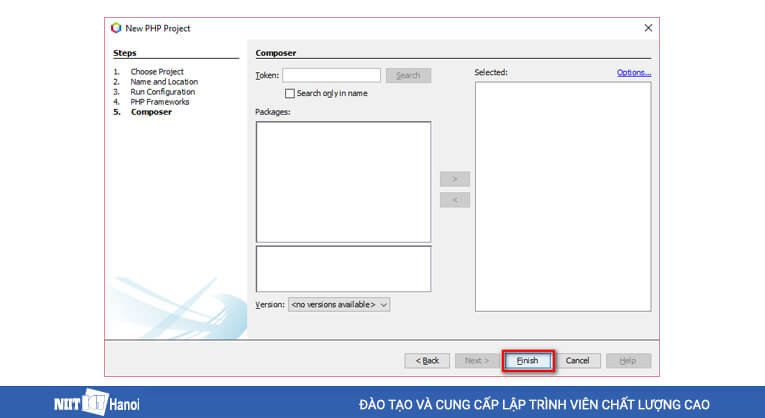
Task: Click the Packages: label
Action: (x=273, y=112)
